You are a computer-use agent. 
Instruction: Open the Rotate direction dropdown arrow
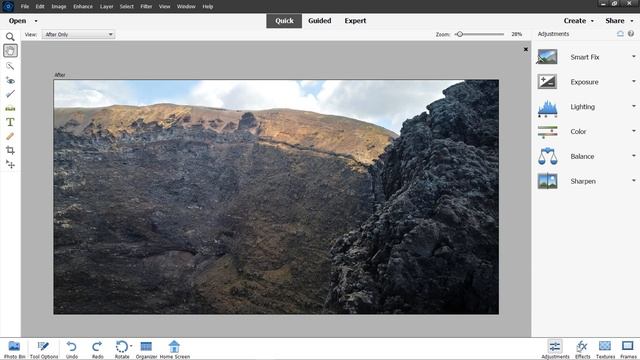click(131, 346)
